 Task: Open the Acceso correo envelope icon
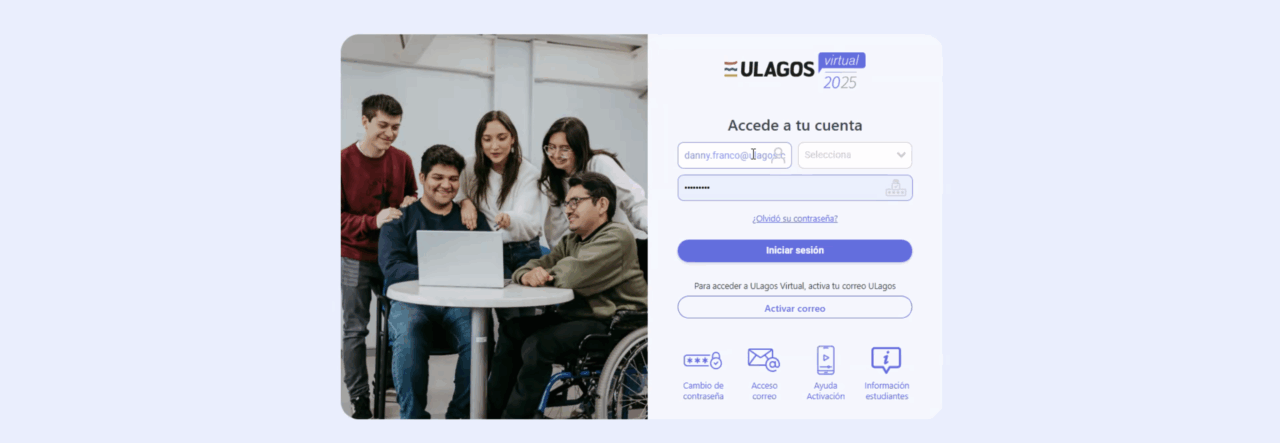(x=764, y=360)
